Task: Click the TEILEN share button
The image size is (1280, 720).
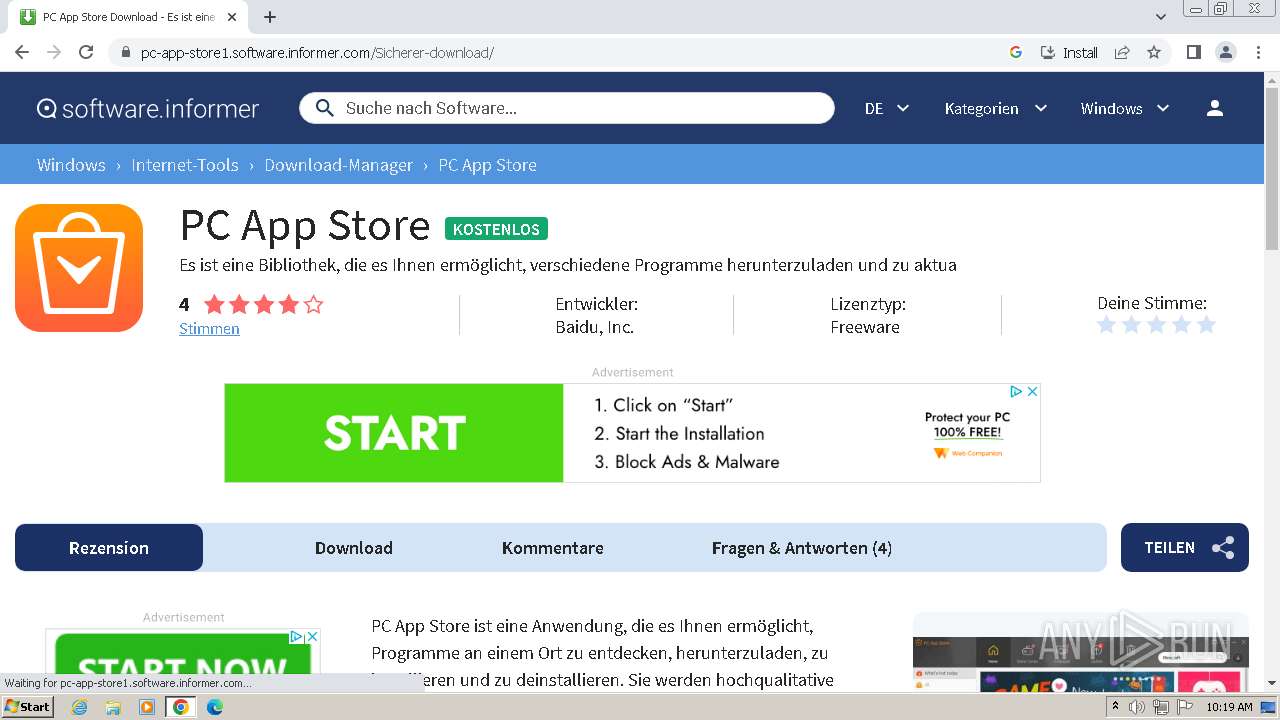Action: [1185, 548]
